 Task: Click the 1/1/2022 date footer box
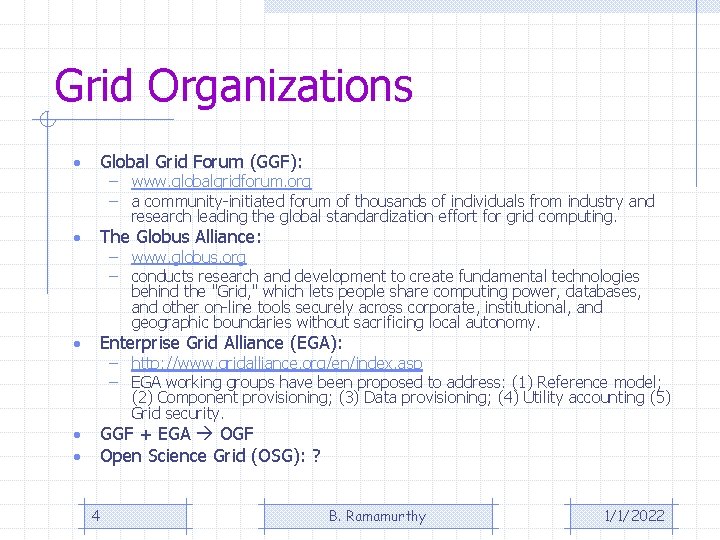coord(621,516)
